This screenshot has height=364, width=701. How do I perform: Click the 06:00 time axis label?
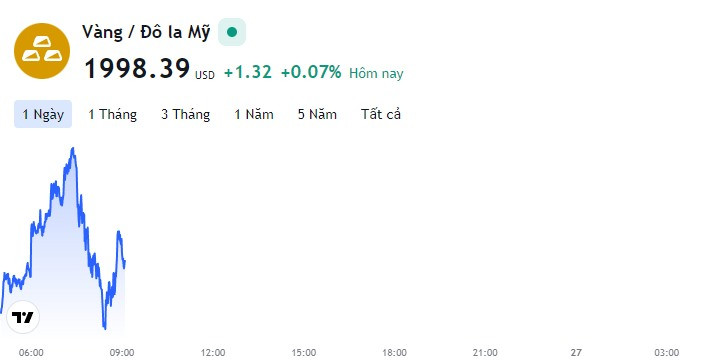tap(31, 352)
